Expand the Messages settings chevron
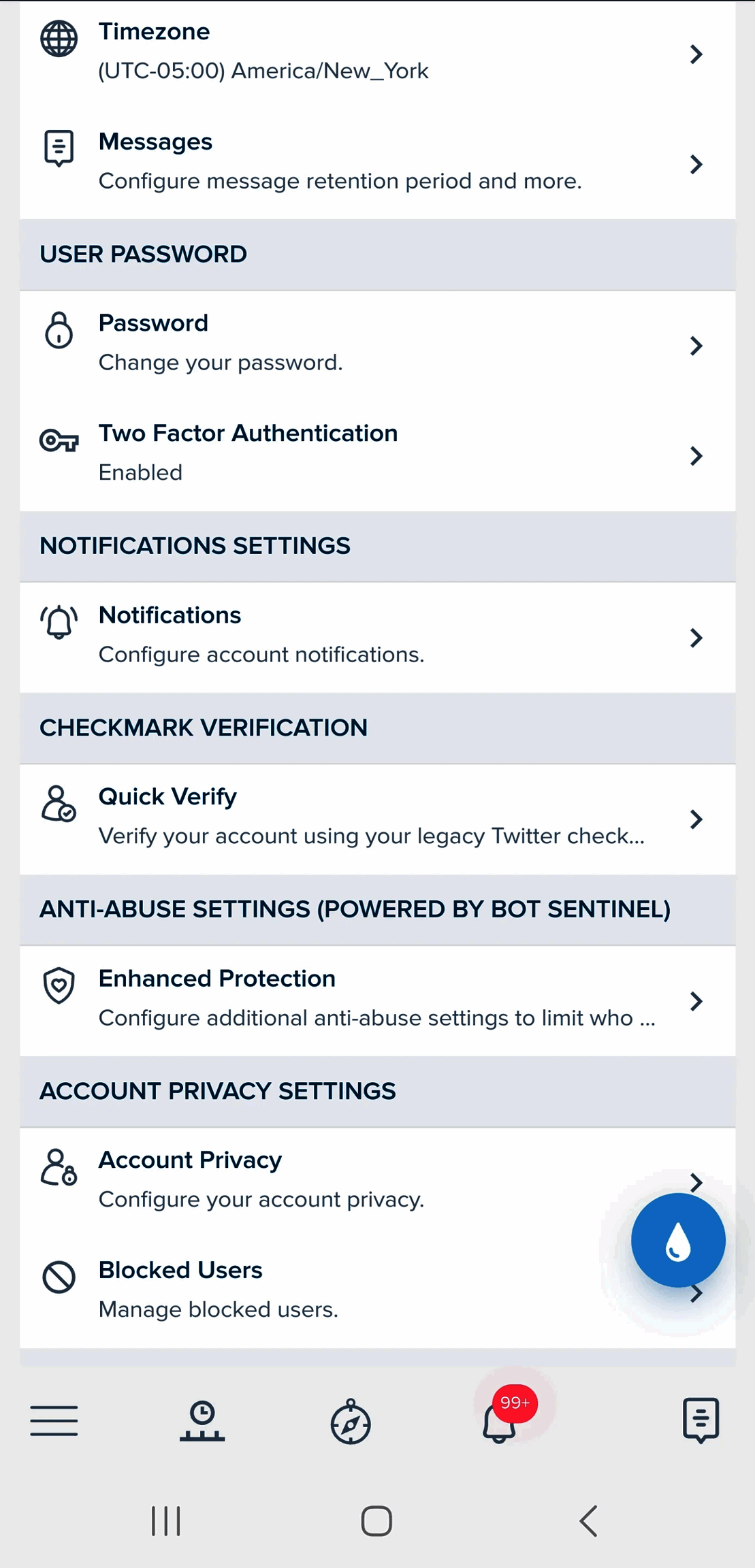 [x=696, y=164]
